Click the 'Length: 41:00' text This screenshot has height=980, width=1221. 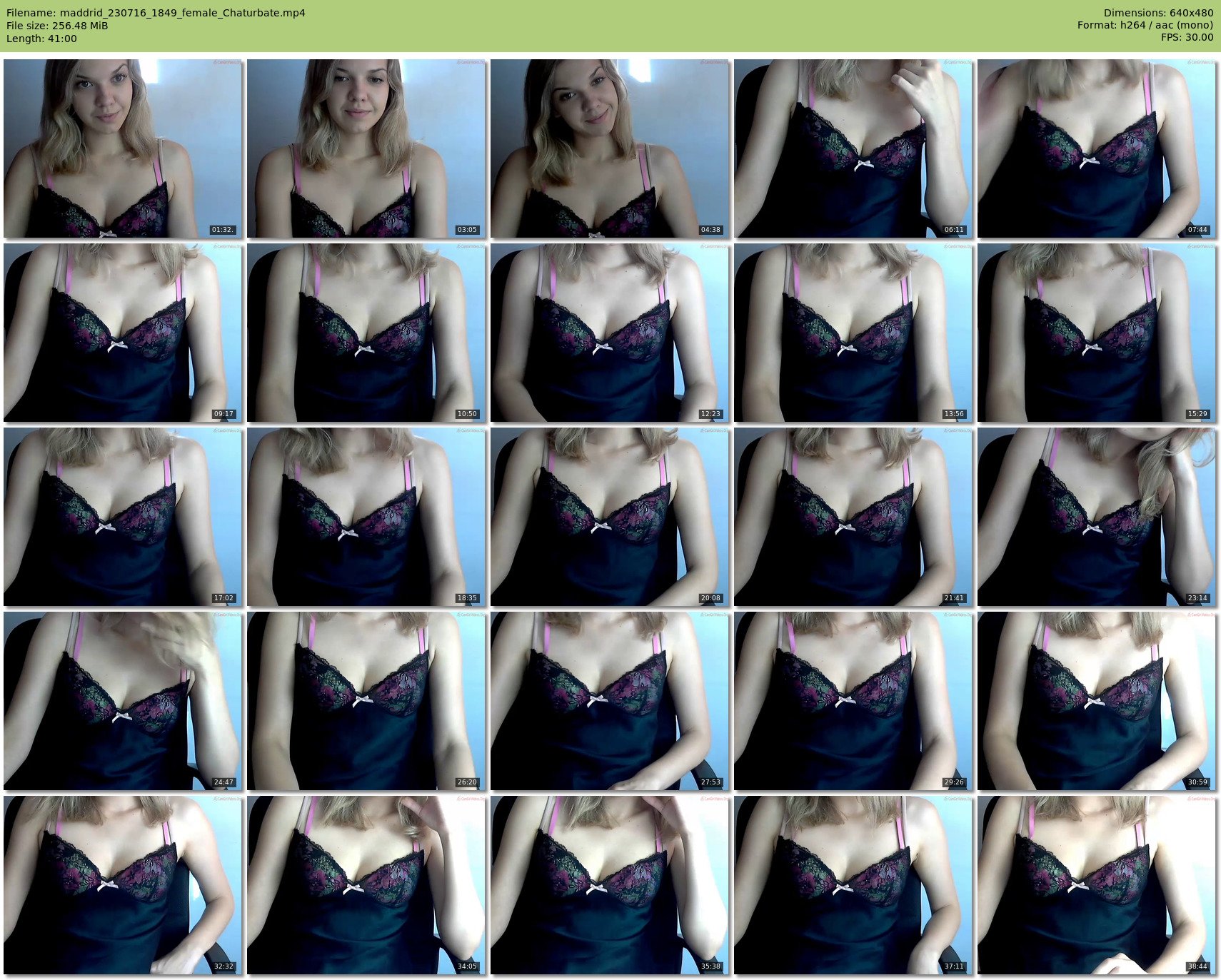(x=41, y=39)
